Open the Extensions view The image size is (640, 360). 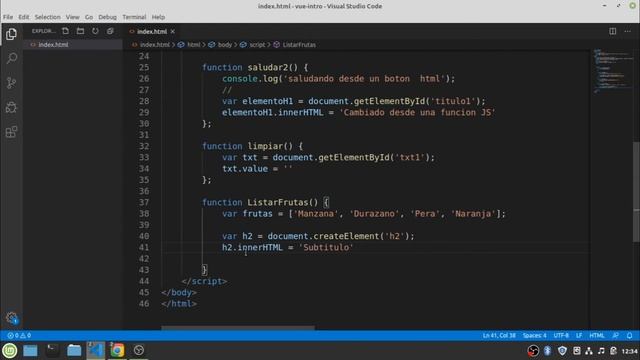click(x=11, y=132)
